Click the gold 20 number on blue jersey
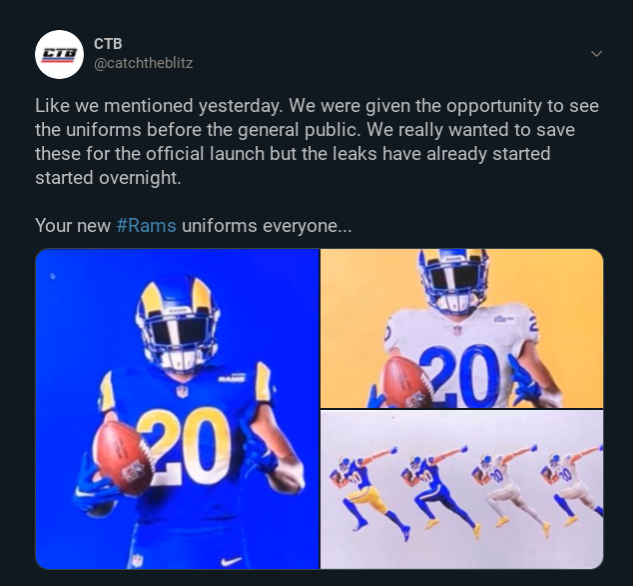The image size is (633, 586). coord(182,446)
